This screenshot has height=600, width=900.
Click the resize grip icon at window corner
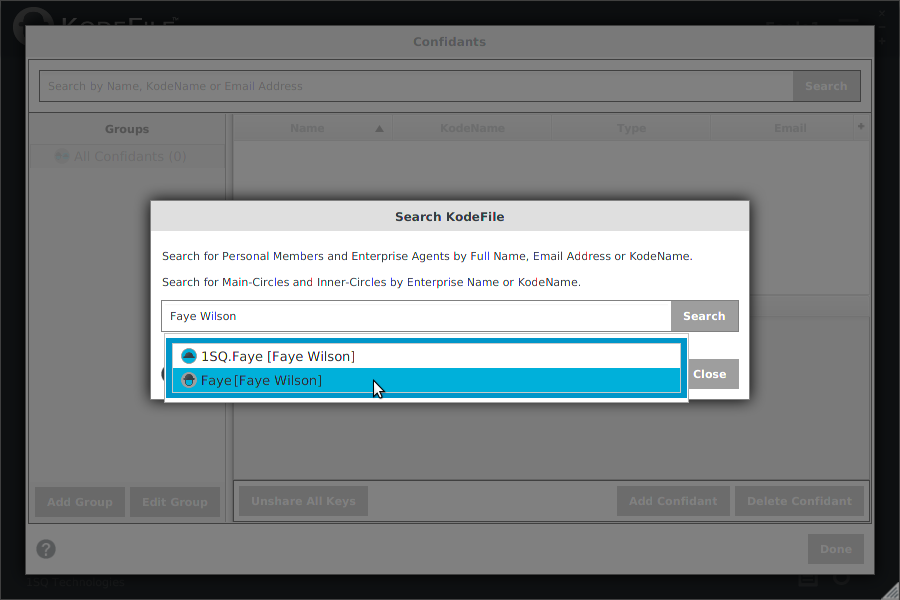tap(891, 591)
